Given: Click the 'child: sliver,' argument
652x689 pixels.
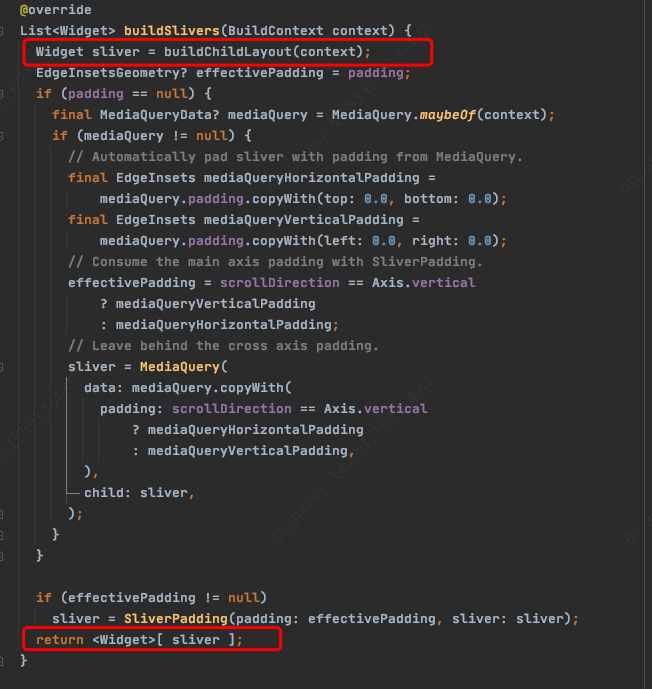Looking at the screenshot, I should pyautogui.click(x=139, y=493).
